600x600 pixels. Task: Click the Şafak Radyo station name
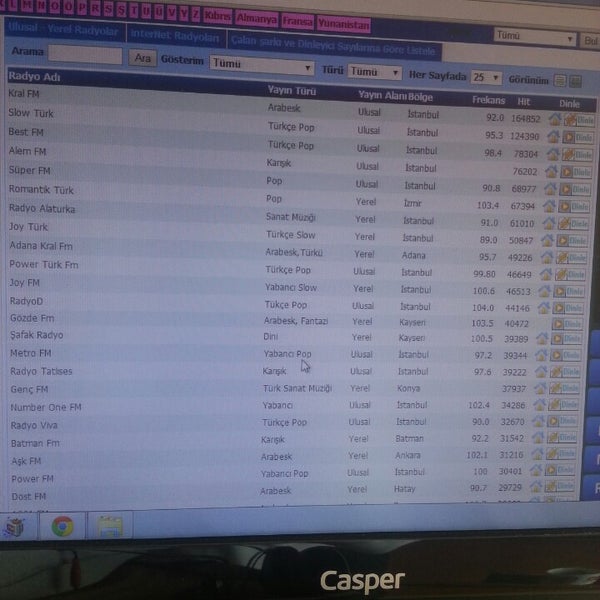point(37,335)
